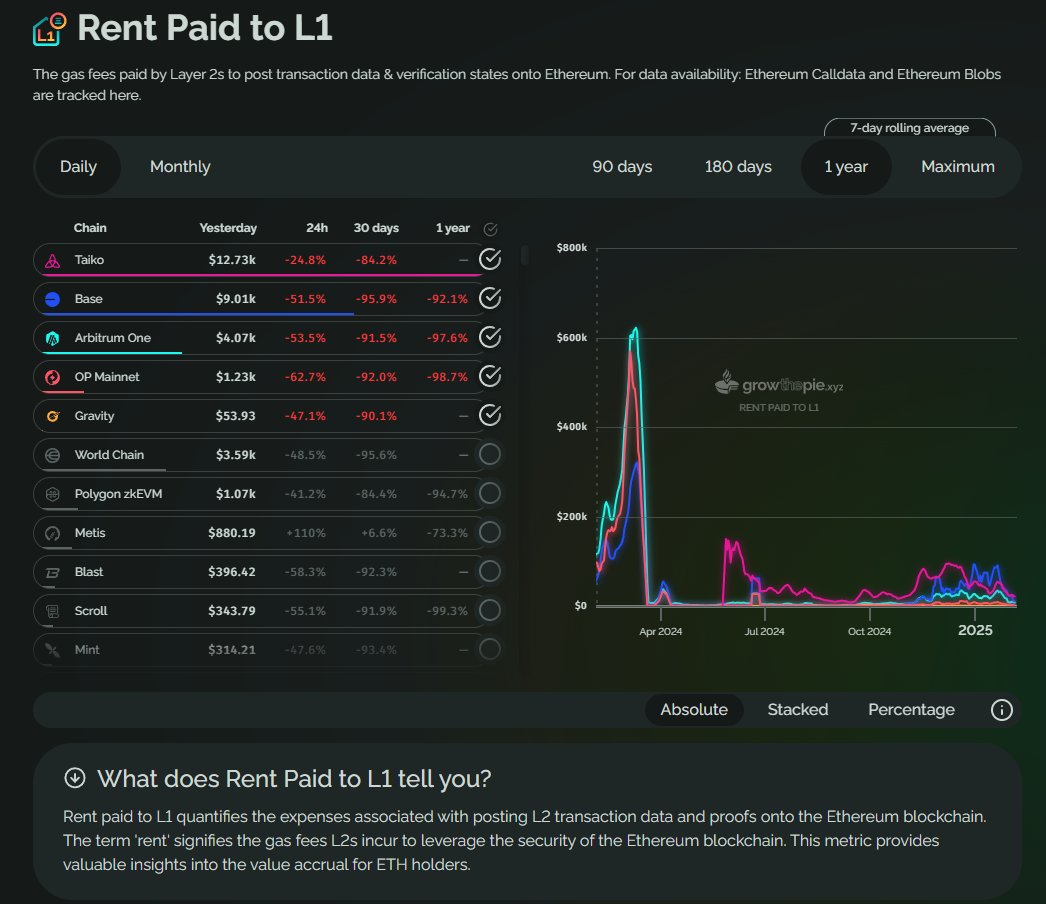This screenshot has height=904, width=1046.
Task: Switch to Daily view
Action: (x=78, y=167)
